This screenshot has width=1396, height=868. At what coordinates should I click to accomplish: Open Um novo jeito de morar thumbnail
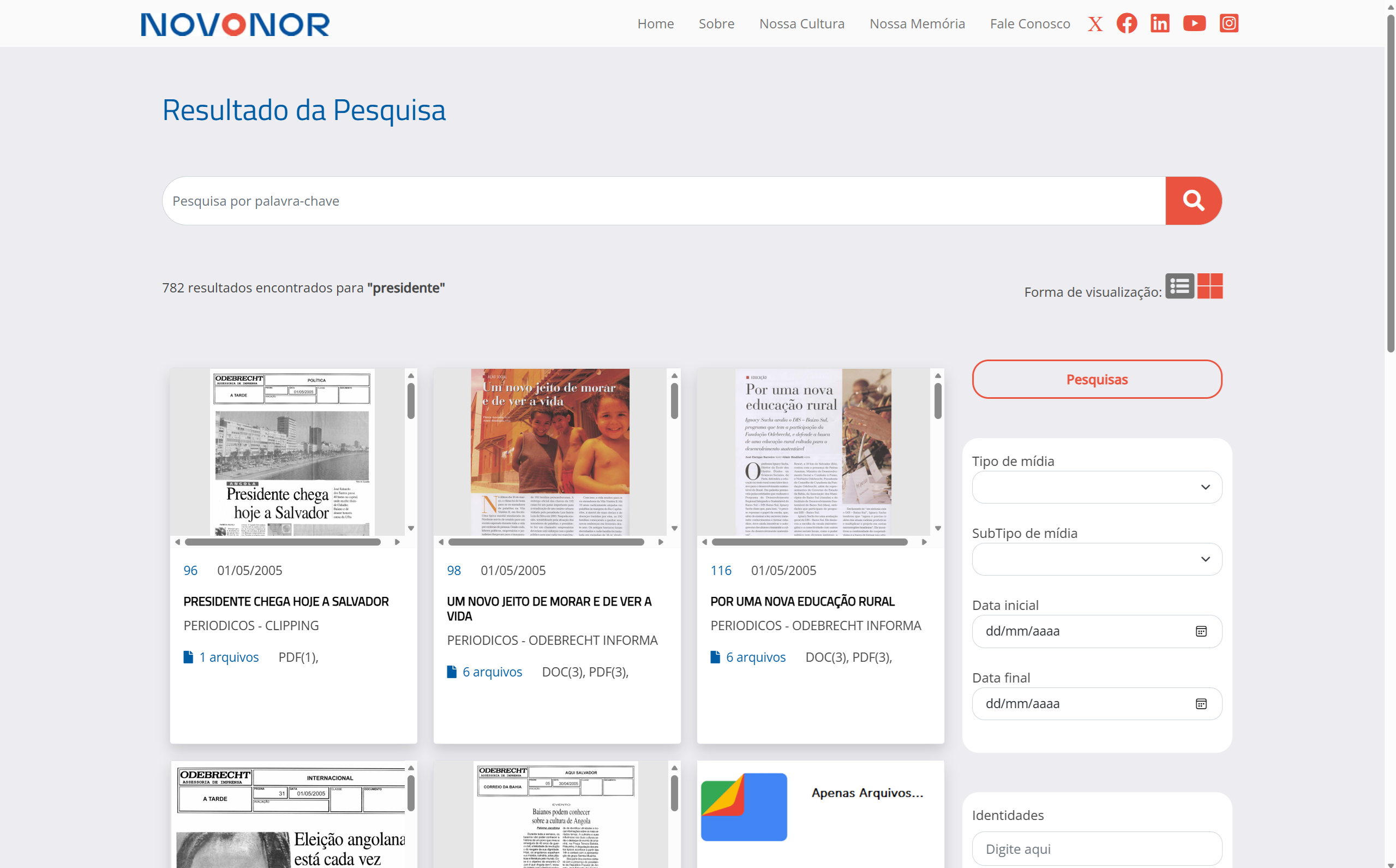550,452
